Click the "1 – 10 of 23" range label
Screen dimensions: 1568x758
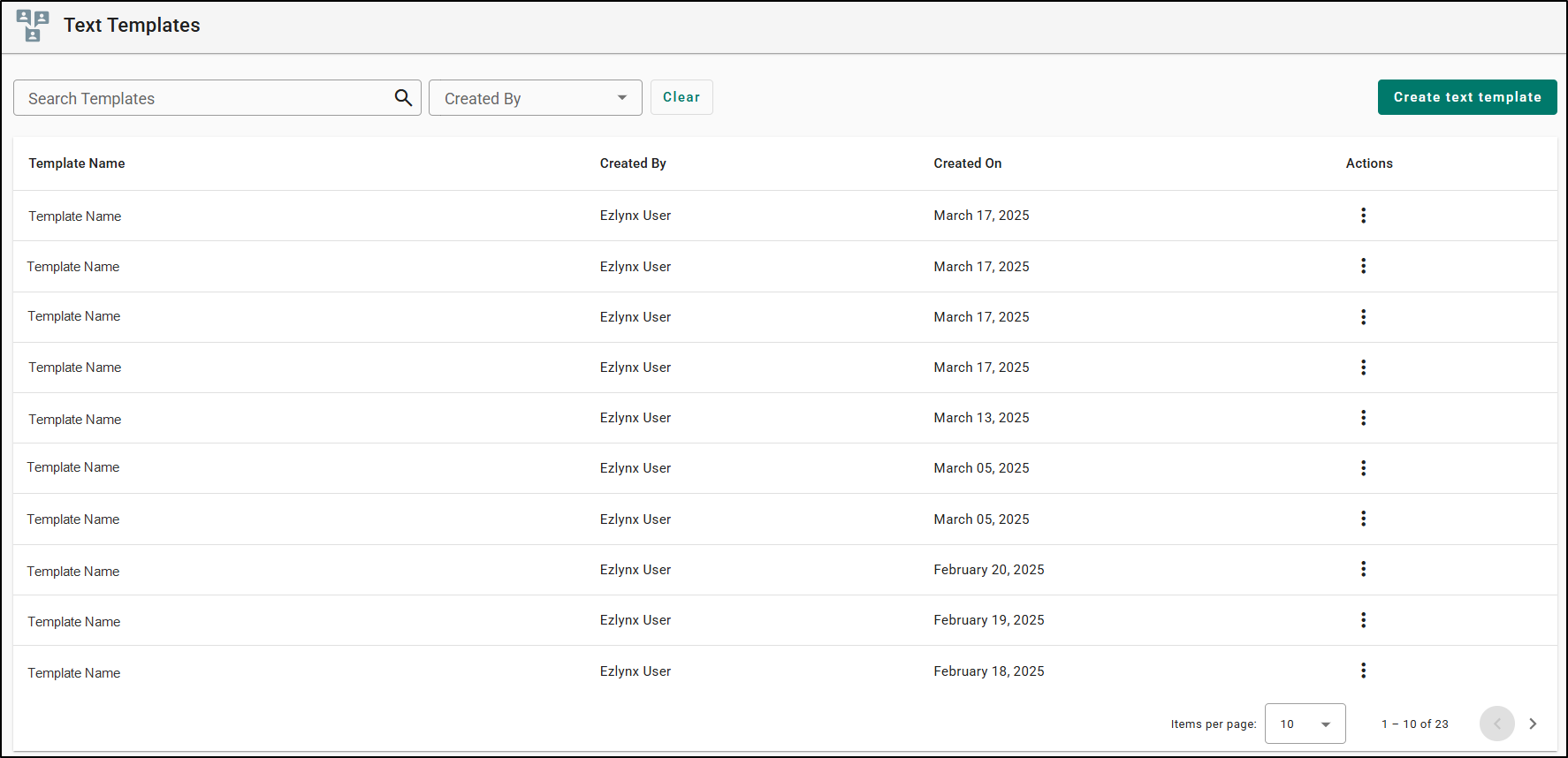1415,724
